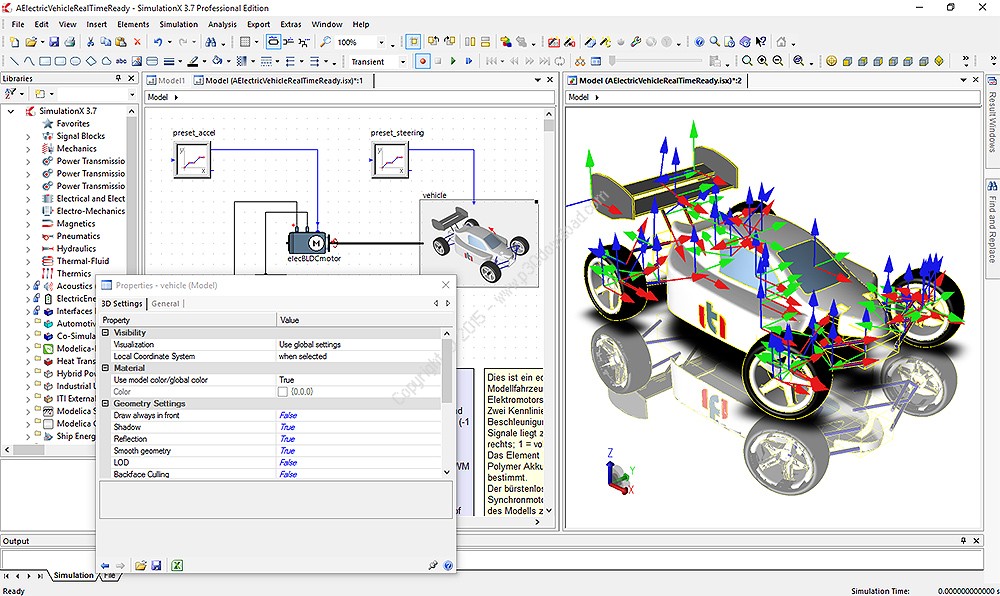
Task: Expand the Mechanics library tree node
Action: coord(28,149)
